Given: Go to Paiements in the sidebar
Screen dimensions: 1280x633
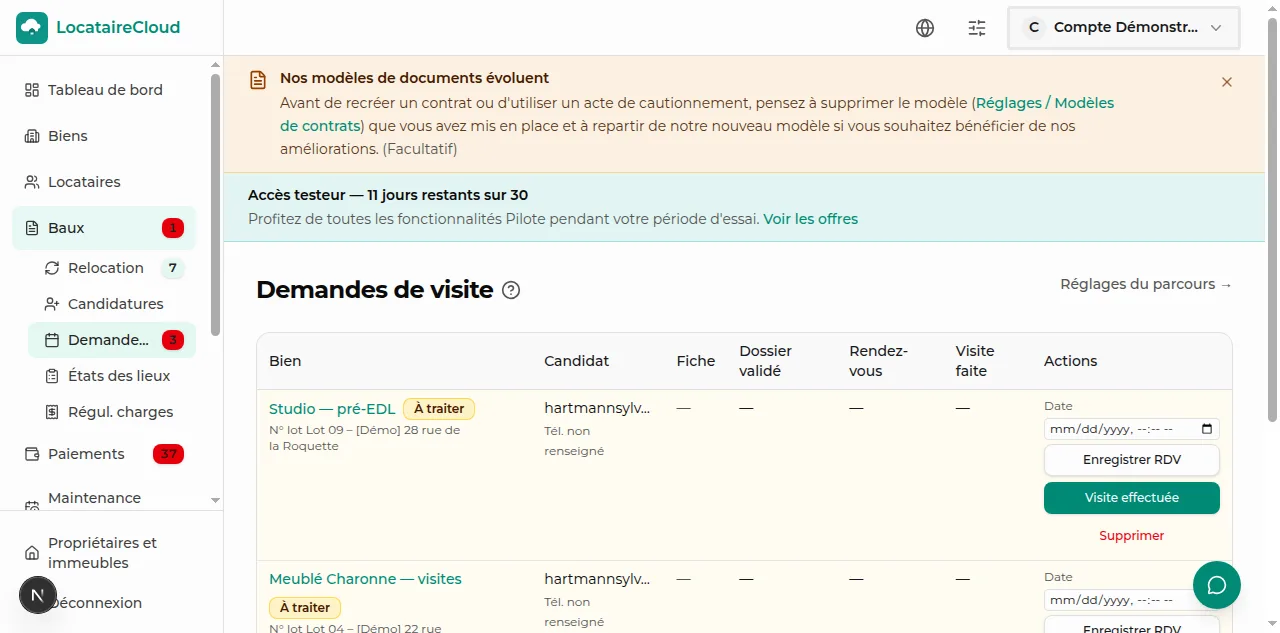Looking at the screenshot, I should click(x=104, y=454).
